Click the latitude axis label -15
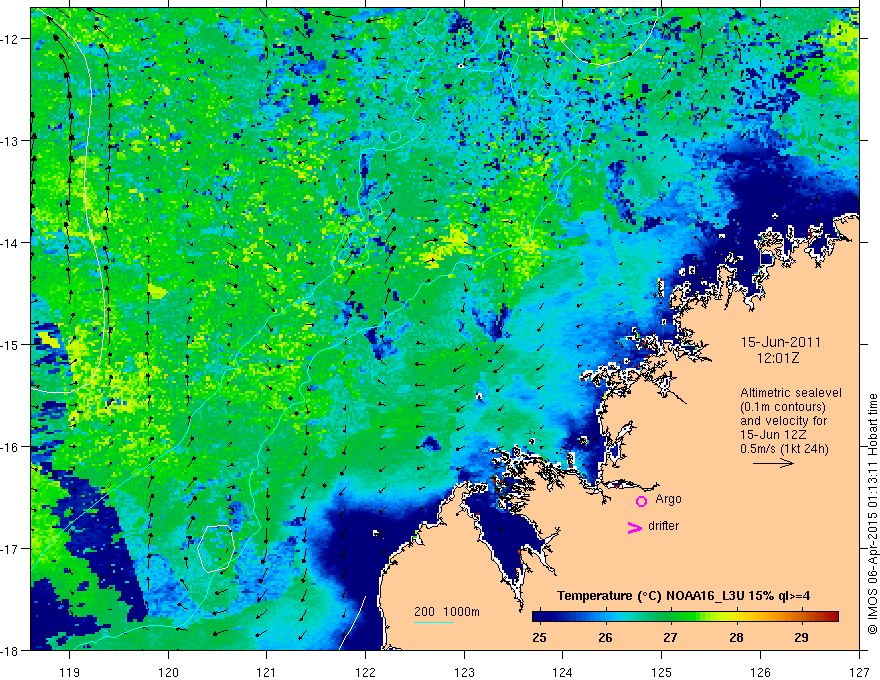The height and width of the screenshot is (680, 880). point(10,344)
